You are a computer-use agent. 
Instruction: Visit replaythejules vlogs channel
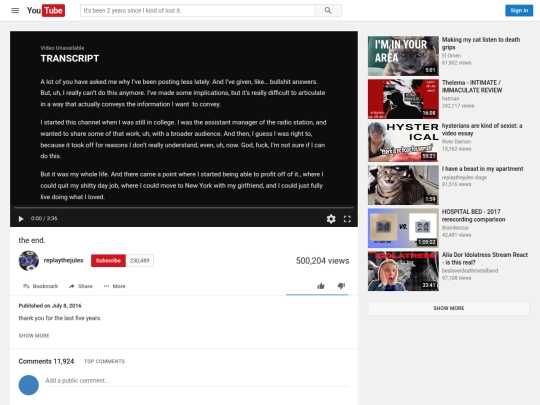point(464,177)
